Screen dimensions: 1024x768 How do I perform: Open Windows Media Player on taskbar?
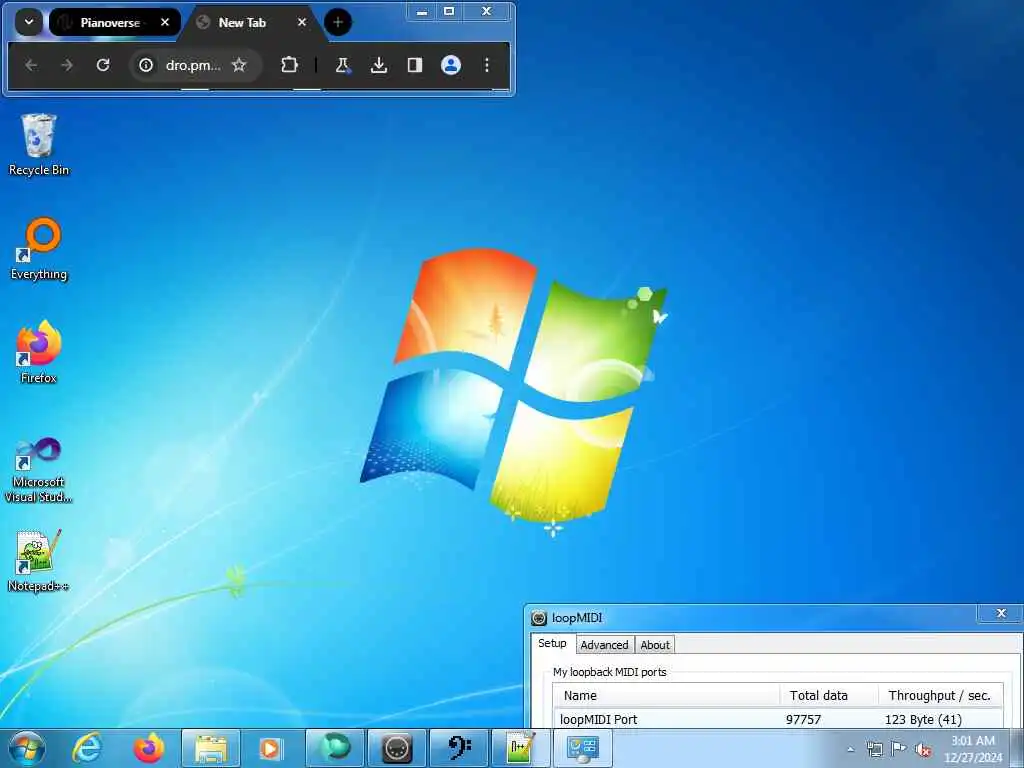(x=270, y=748)
